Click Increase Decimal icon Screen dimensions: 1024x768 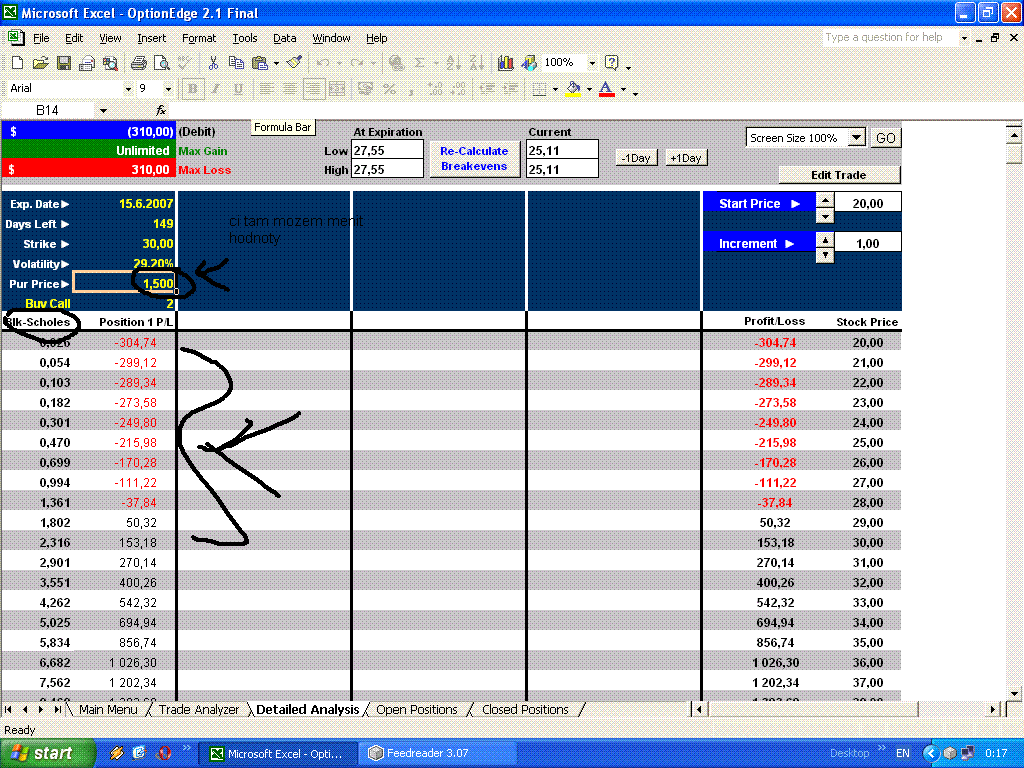point(435,89)
